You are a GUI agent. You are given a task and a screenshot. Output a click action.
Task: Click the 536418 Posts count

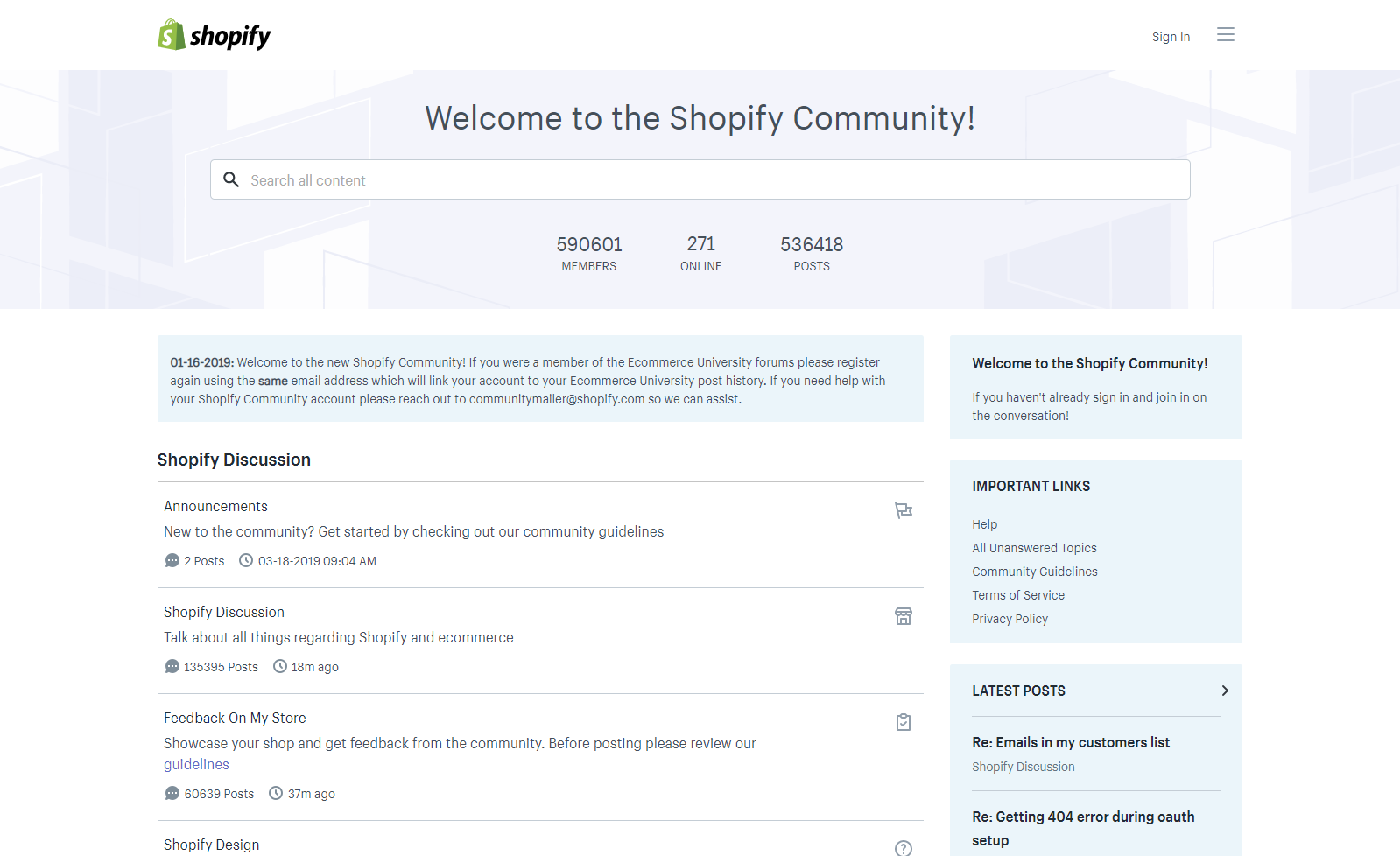(812, 253)
